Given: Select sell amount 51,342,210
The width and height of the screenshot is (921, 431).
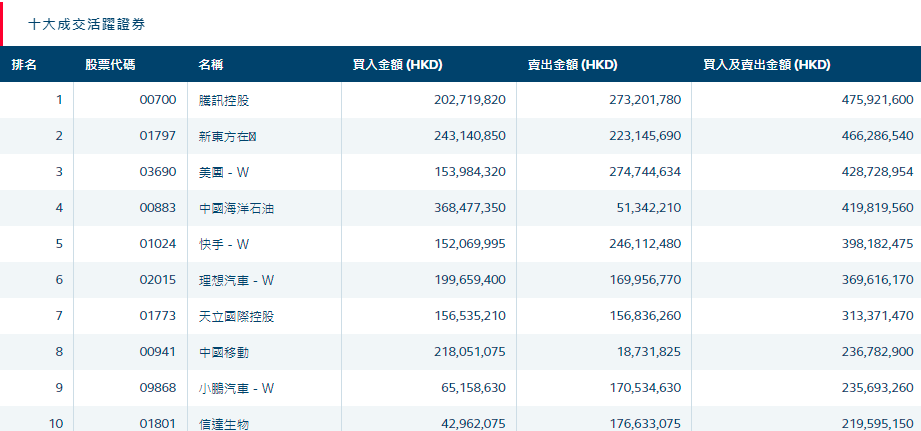Looking at the screenshot, I should coord(648,208).
